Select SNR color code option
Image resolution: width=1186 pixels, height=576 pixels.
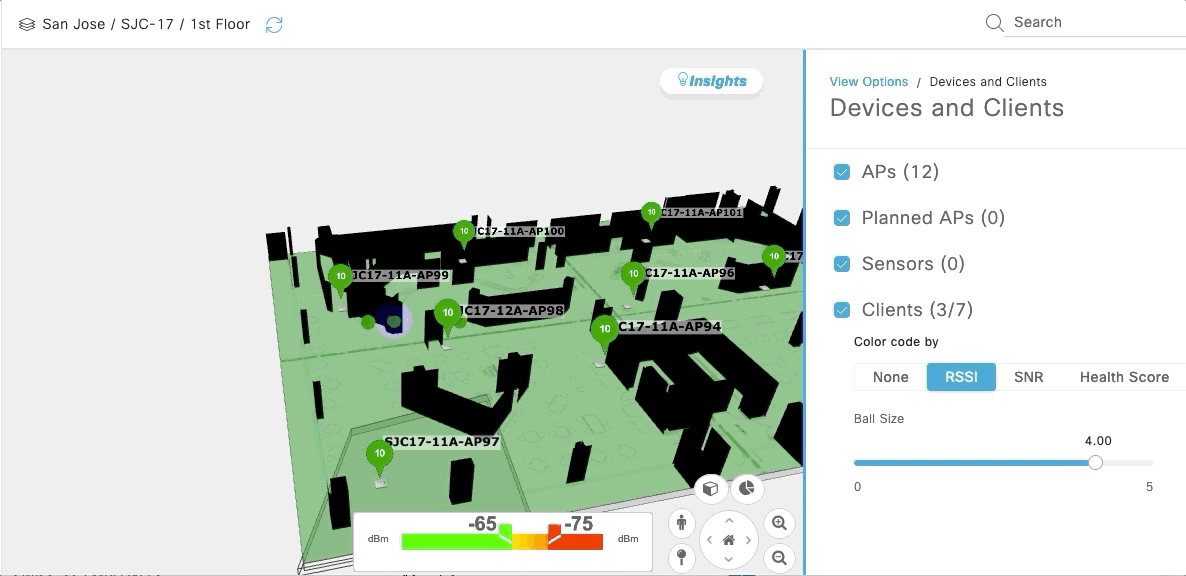(1028, 377)
